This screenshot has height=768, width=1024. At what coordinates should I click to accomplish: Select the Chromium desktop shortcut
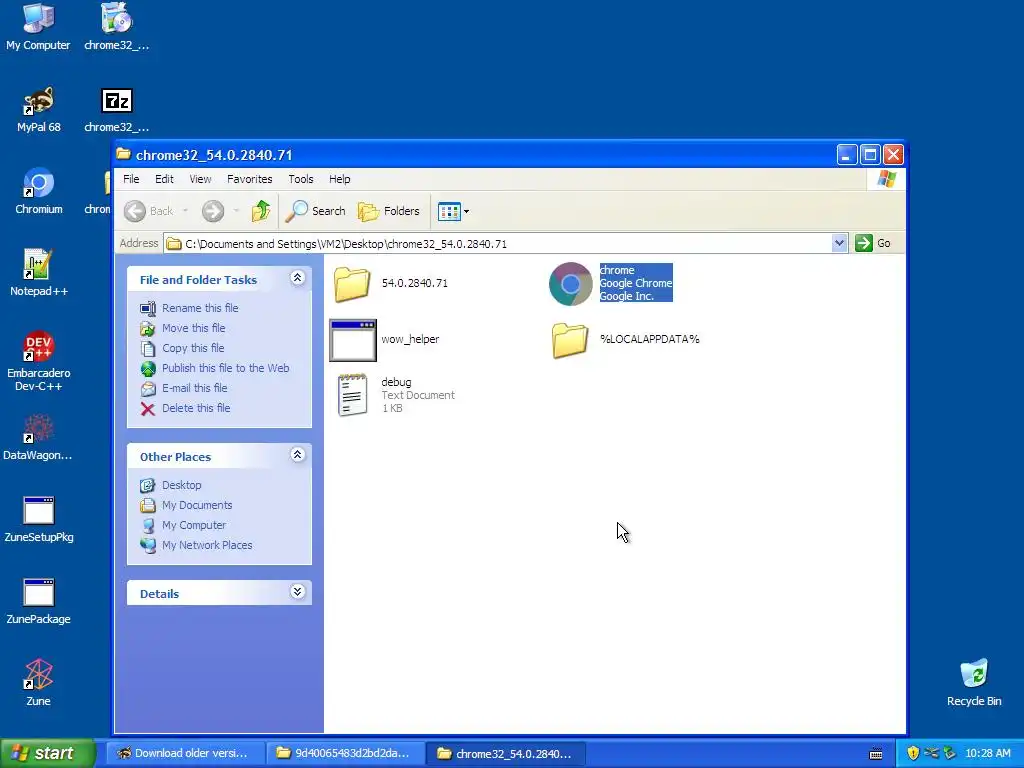[39, 191]
